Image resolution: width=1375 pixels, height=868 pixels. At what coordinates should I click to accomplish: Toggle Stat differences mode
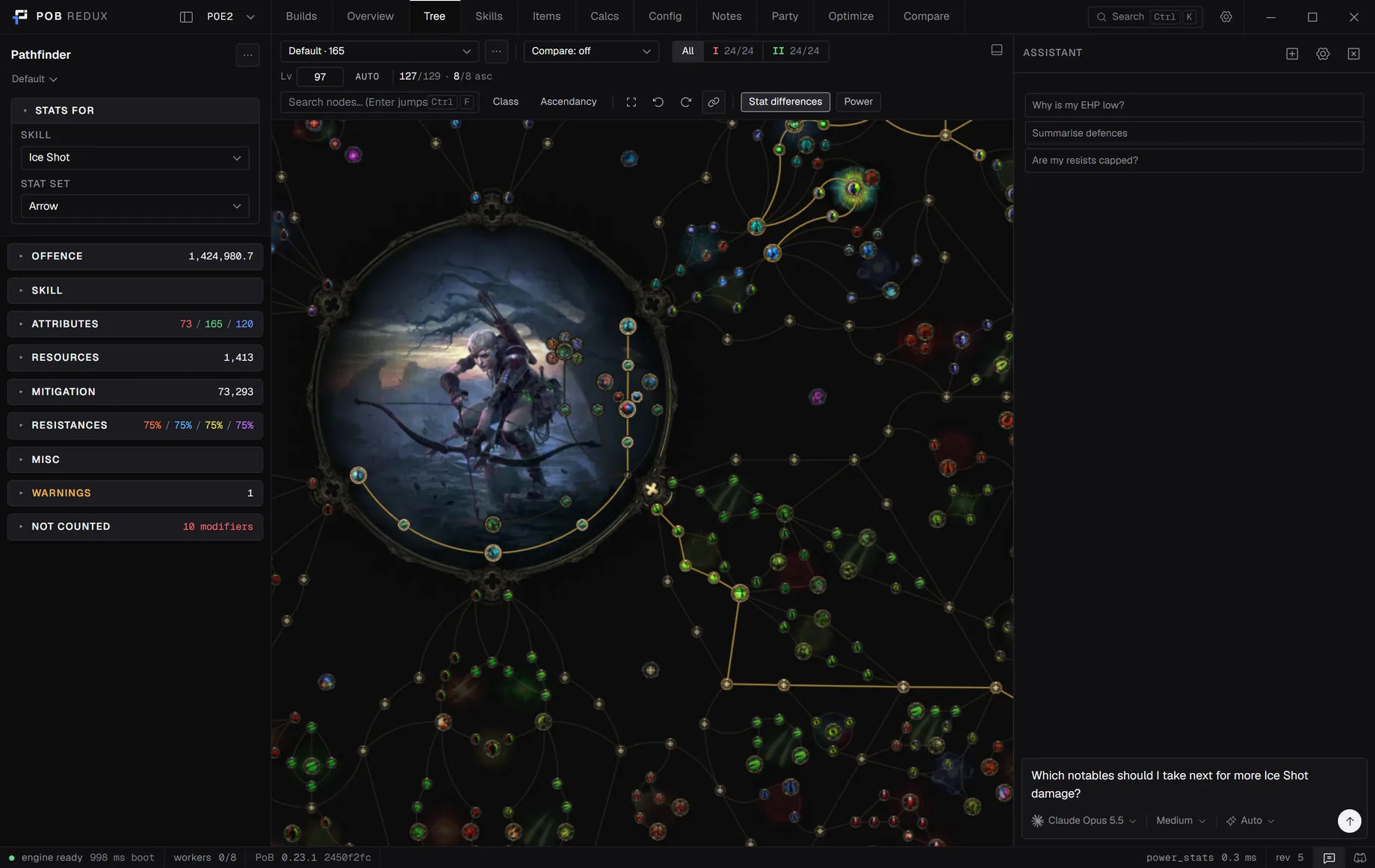pyautogui.click(x=785, y=102)
